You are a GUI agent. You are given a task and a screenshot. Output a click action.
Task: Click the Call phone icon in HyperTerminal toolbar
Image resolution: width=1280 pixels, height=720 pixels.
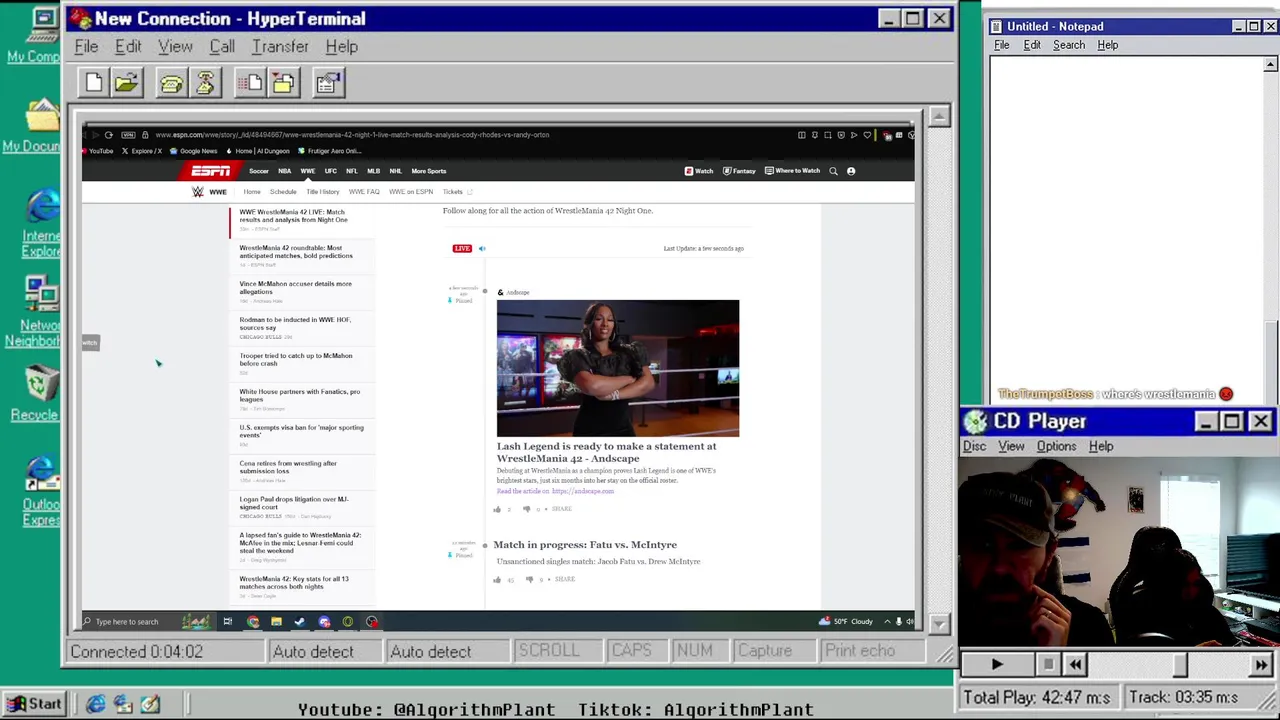pos(171,83)
